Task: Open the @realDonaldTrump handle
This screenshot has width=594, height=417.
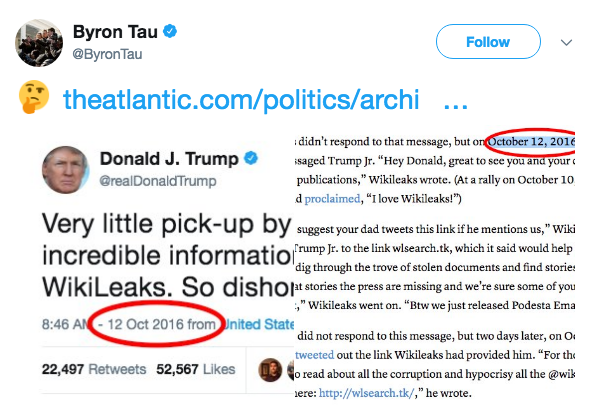Action: [158, 181]
